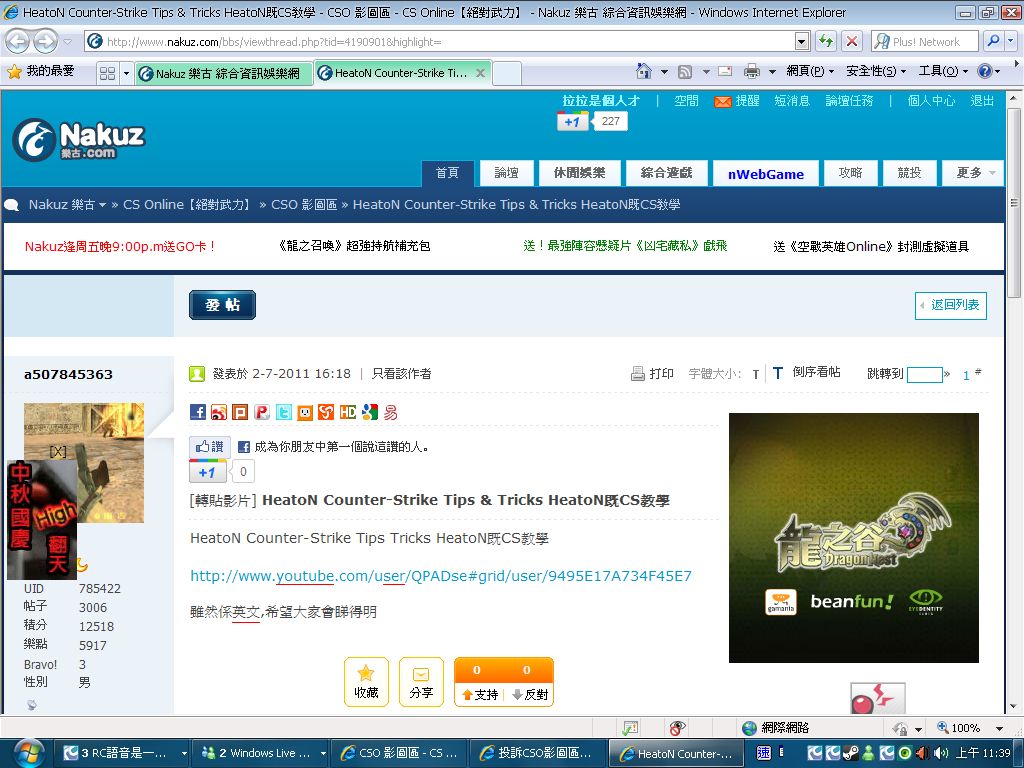1024x768 pixels.
Task: Open Favorites with the star icon
Action: (x=14, y=71)
